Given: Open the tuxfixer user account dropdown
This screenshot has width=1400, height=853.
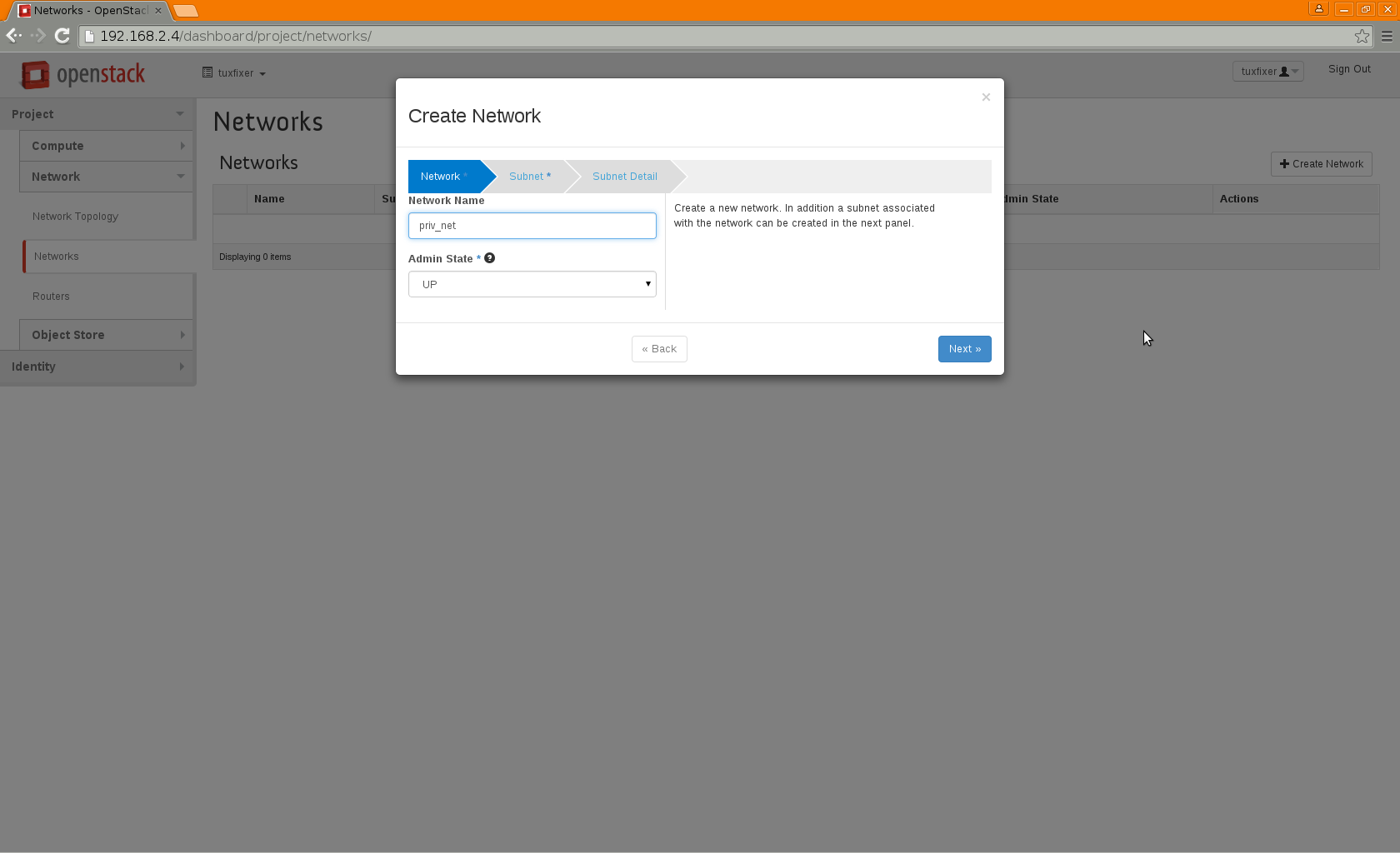Looking at the screenshot, I should tap(1267, 72).
